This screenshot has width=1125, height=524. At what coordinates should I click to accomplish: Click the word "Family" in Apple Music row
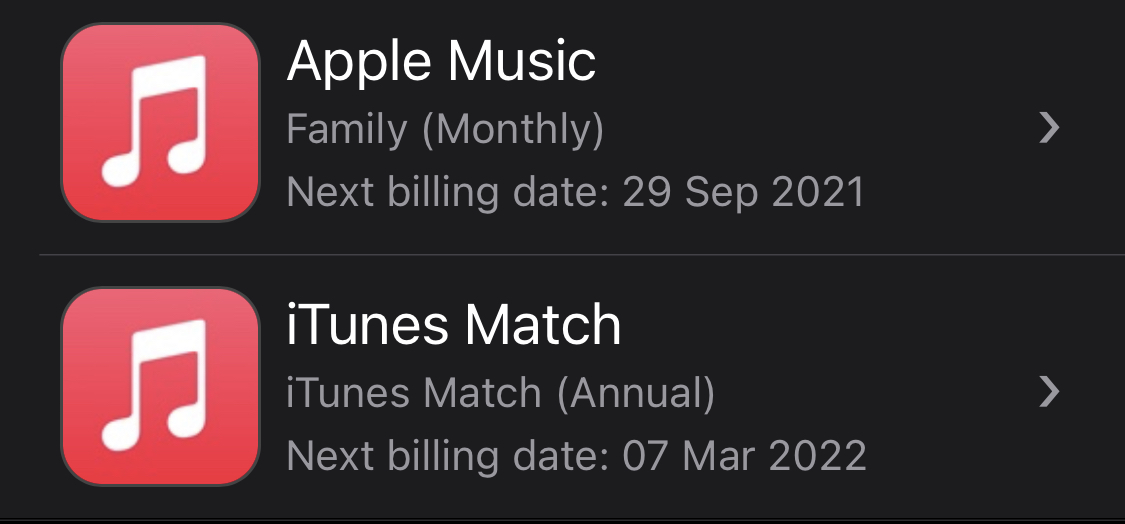coord(347,131)
